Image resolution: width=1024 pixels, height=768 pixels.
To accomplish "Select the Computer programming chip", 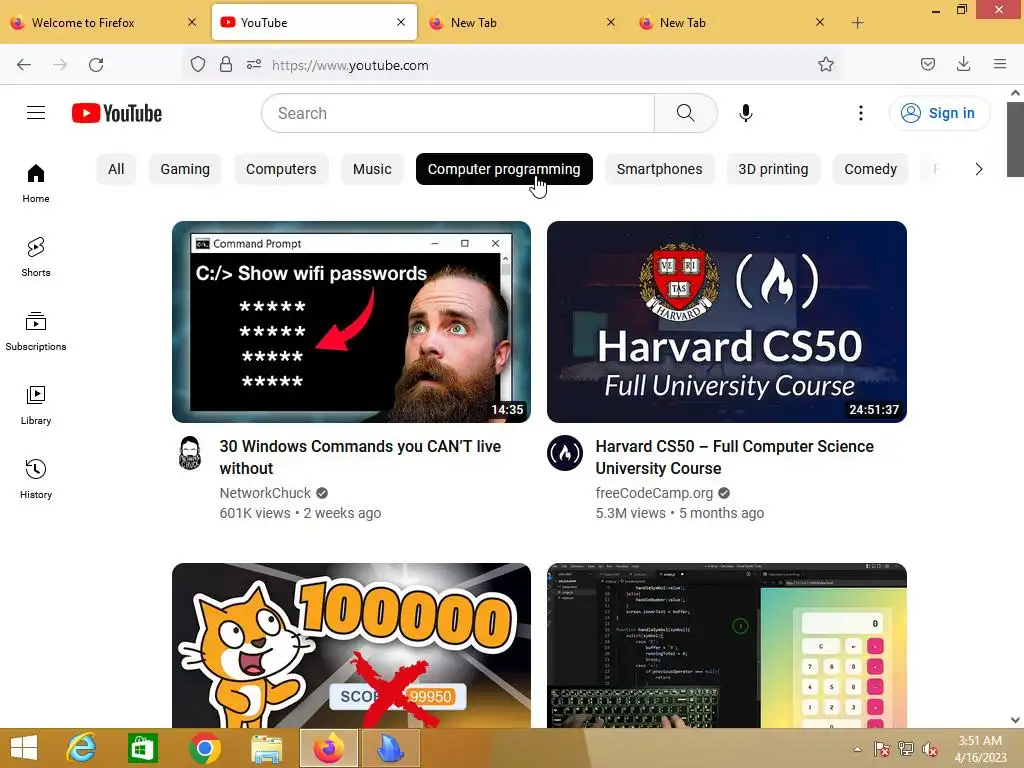I will (x=504, y=169).
